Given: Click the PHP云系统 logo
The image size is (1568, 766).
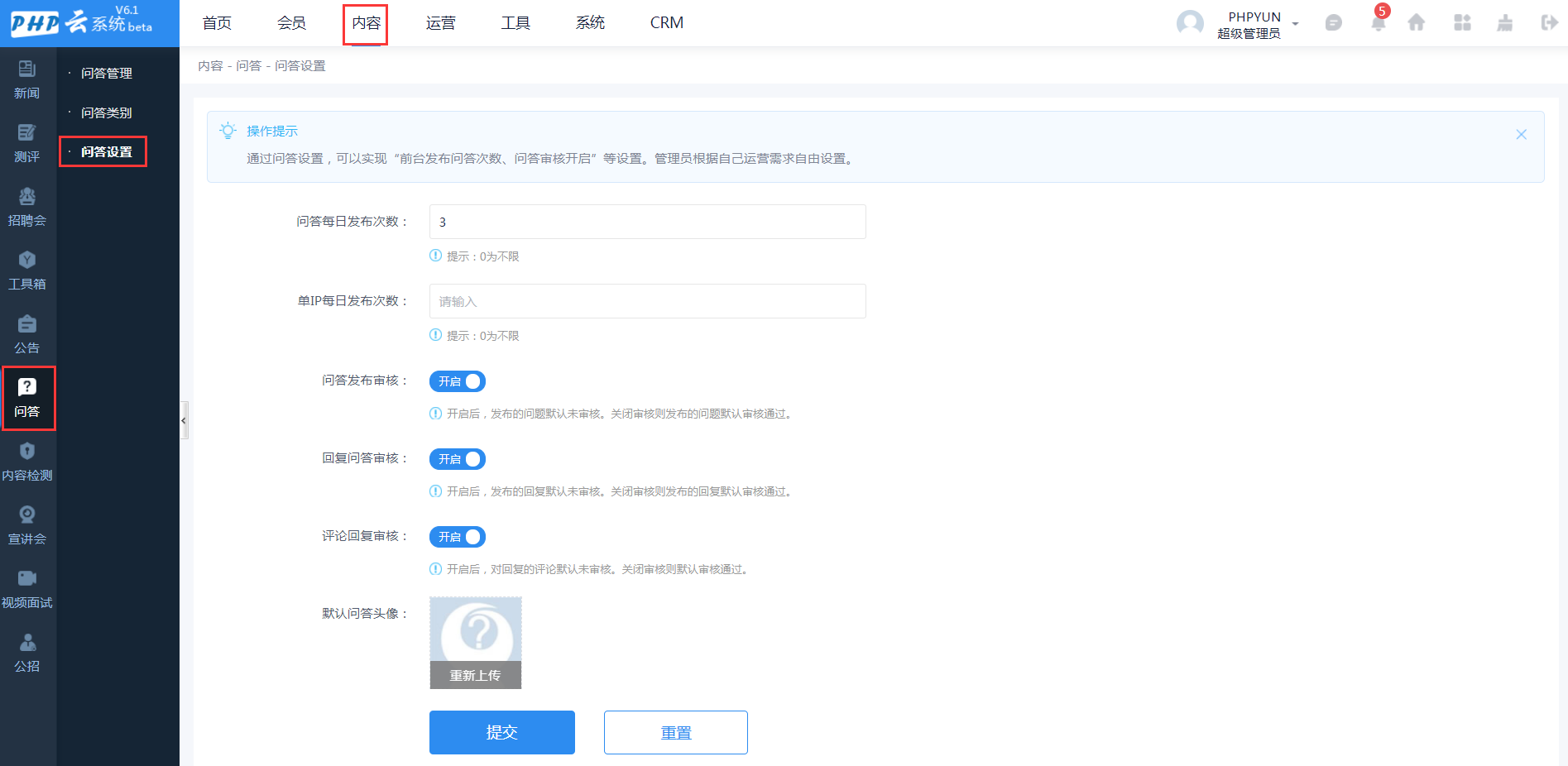Looking at the screenshot, I should click(82, 22).
